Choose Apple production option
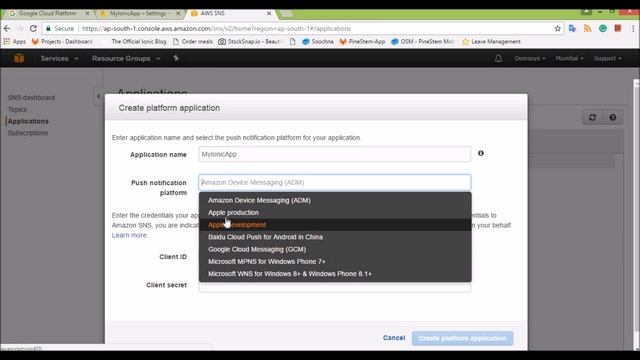This screenshot has height=360, width=640. 335,213
